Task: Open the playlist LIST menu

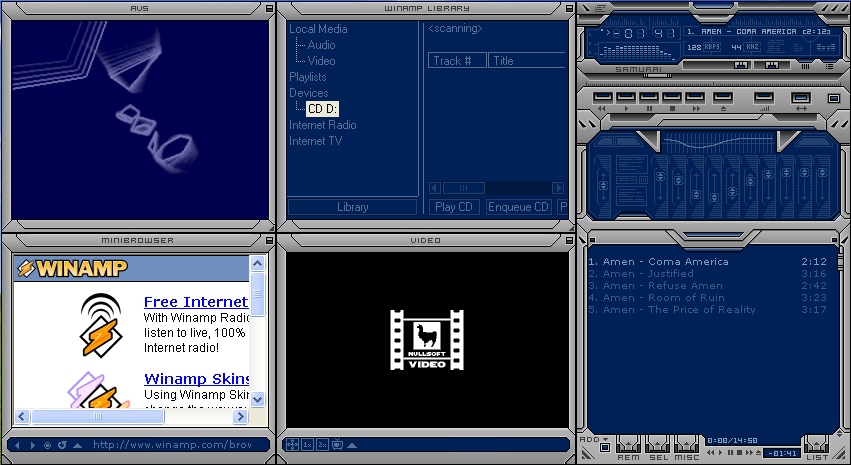Action: click(x=817, y=449)
